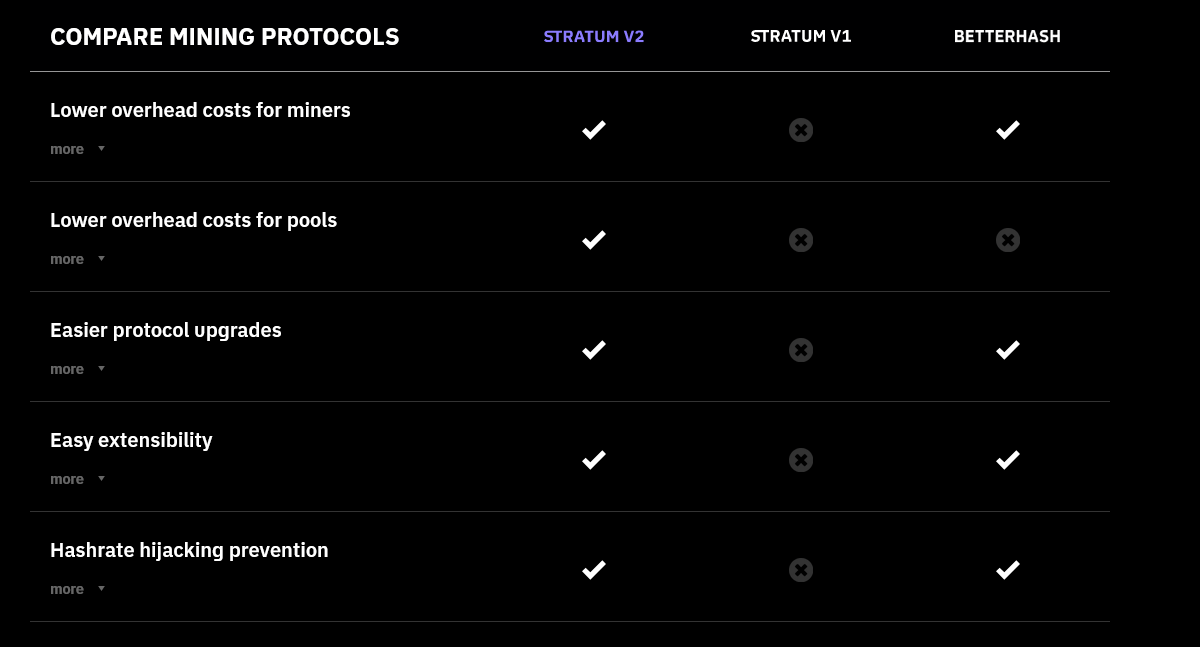The height and width of the screenshot is (647, 1200).
Task: Click the Hashrate hijacking prevention row title
Action: click(x=189, y=550)
